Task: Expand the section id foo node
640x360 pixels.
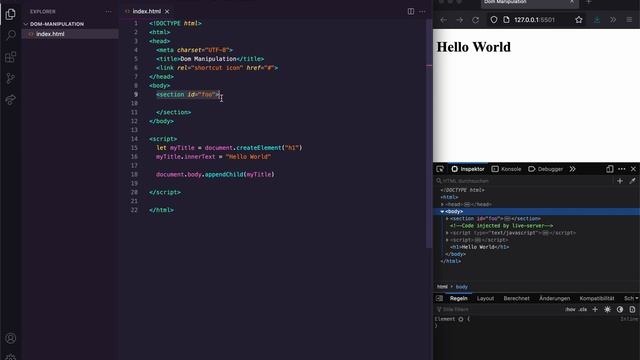Action: [447, 219]
